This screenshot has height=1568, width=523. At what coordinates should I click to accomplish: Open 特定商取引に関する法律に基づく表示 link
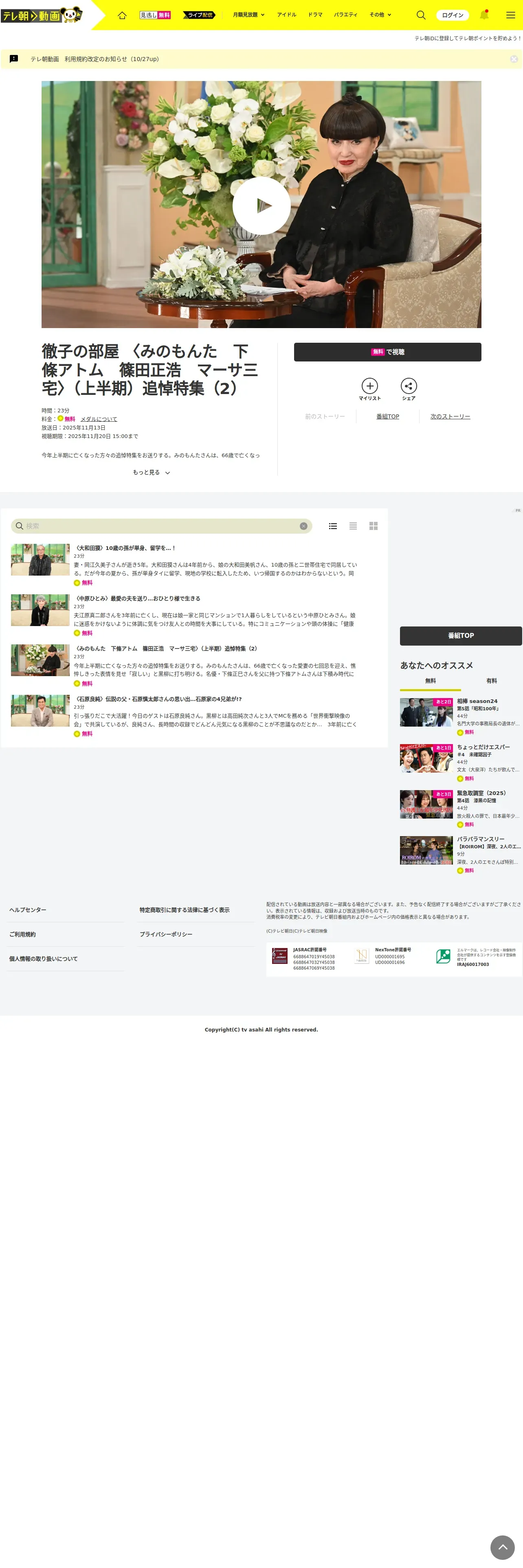coord(185,909)
